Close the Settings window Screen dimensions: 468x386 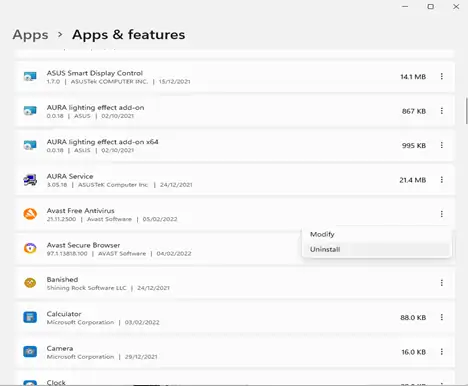(x=456, y=7)
